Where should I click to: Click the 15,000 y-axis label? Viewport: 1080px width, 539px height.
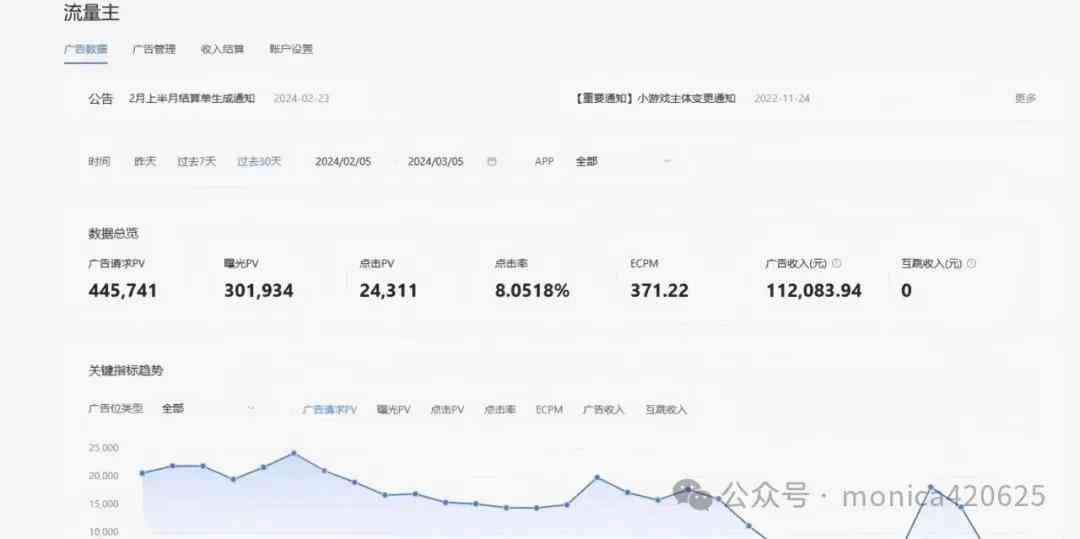[x=103, y=504]
